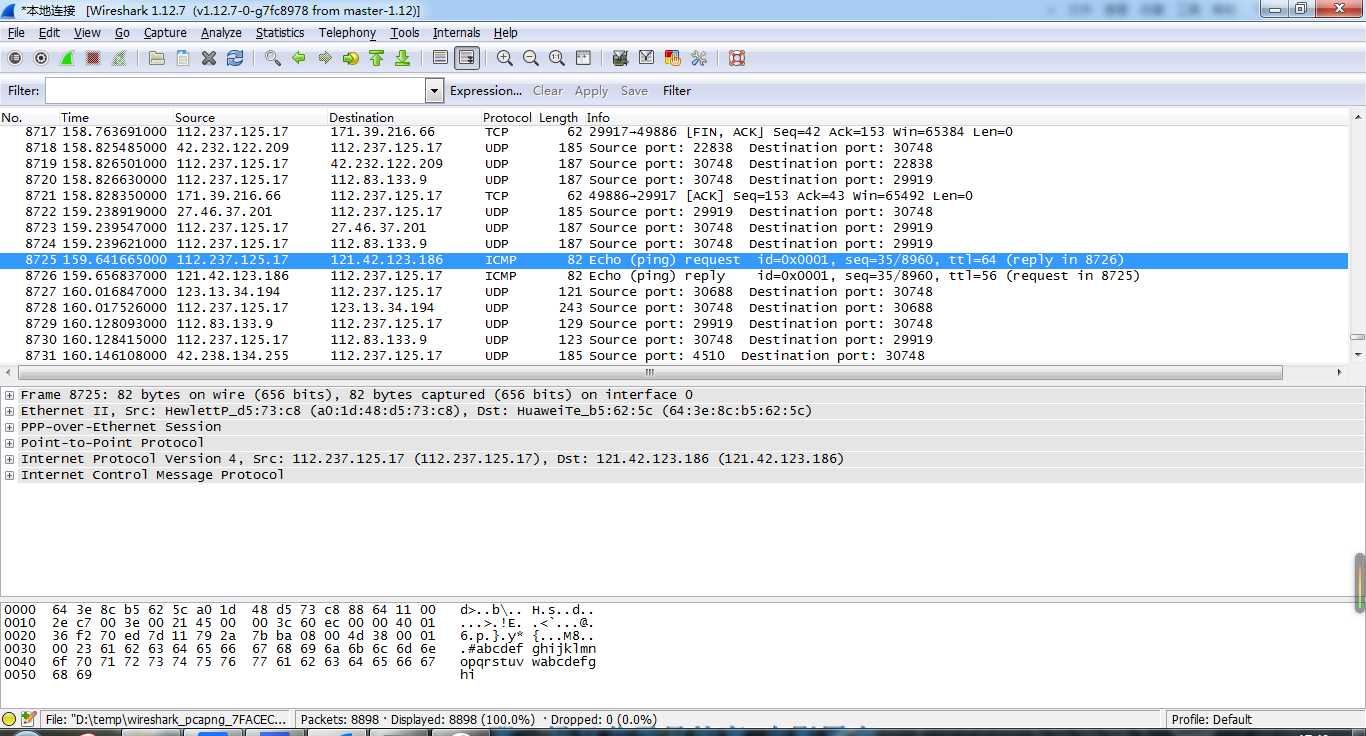Click hex line 0040 in bytes pane
1366x736 pixels.
tap(300, 662)
